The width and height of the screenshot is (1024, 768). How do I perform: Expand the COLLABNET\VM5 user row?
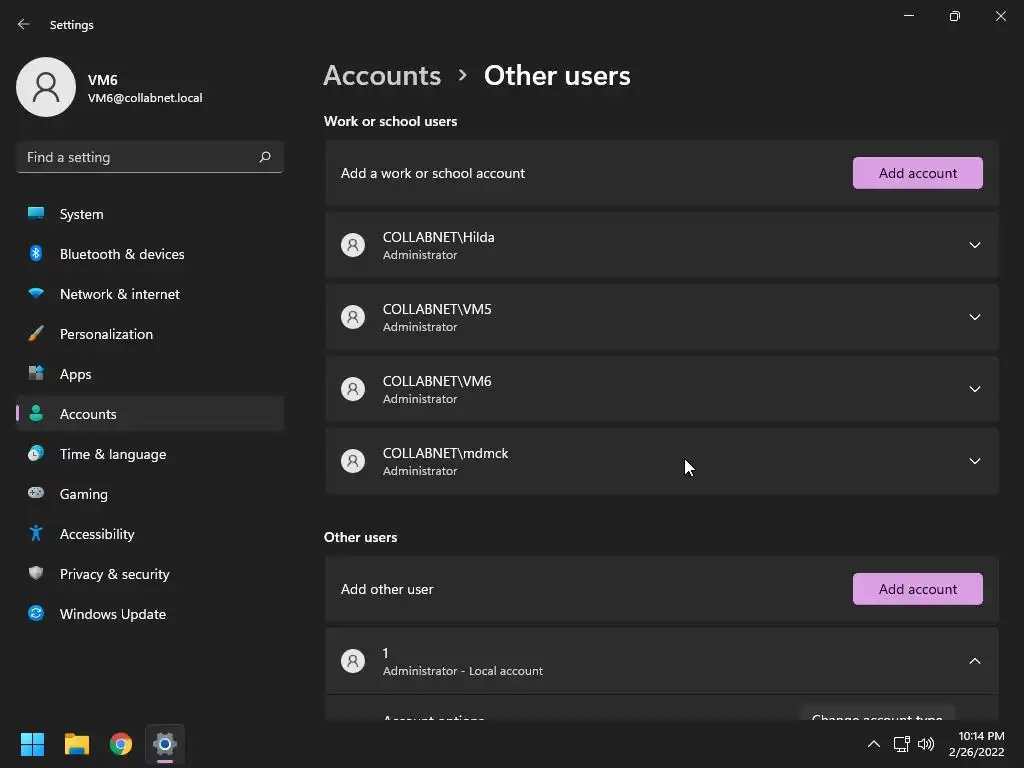point(974,317)
